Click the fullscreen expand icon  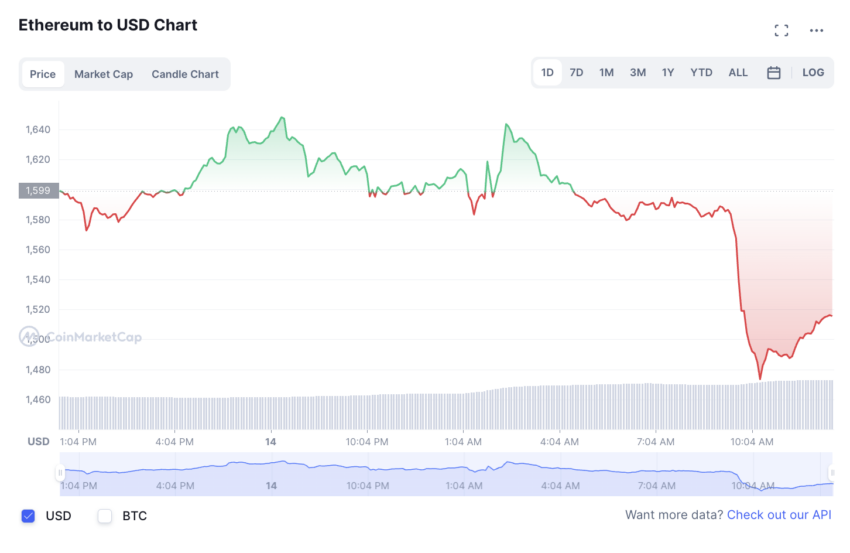coord(781,30)
